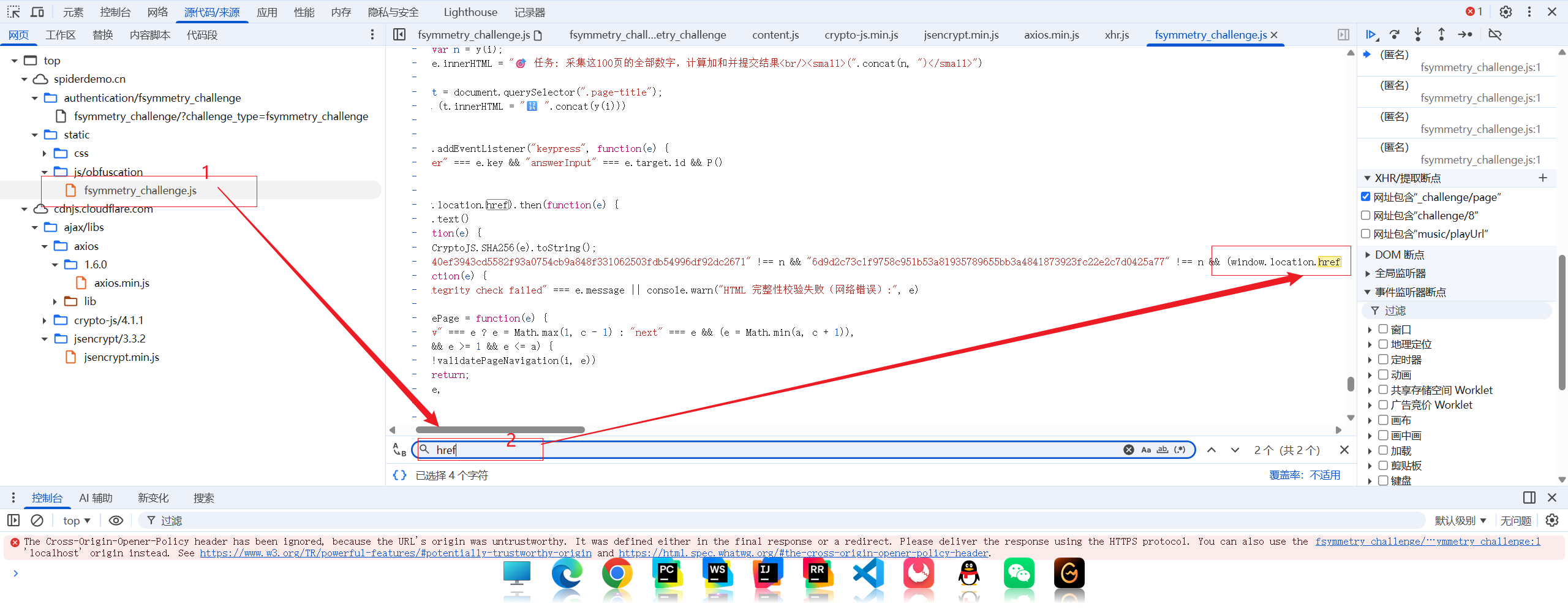Switch to the 网络 panel tab
Viewport: 1568px width, 609px height.
(x=157, y=12)
